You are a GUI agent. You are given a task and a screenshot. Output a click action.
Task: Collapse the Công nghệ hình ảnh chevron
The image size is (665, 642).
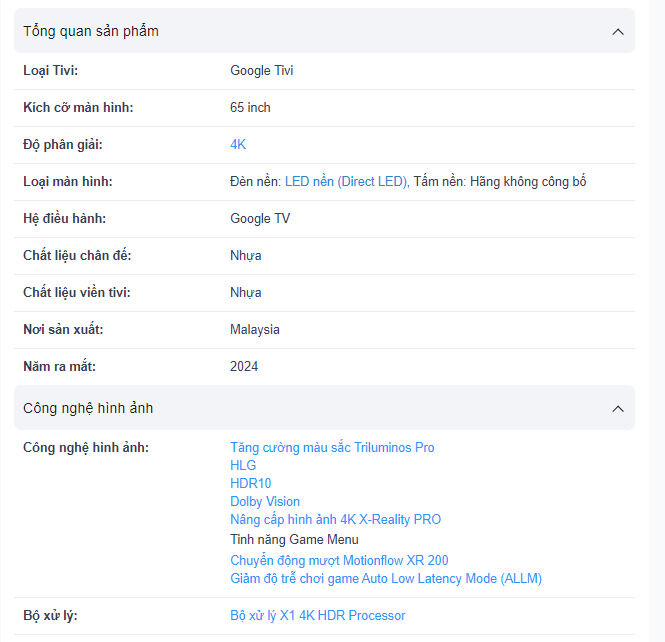click(x=617, y=409)
